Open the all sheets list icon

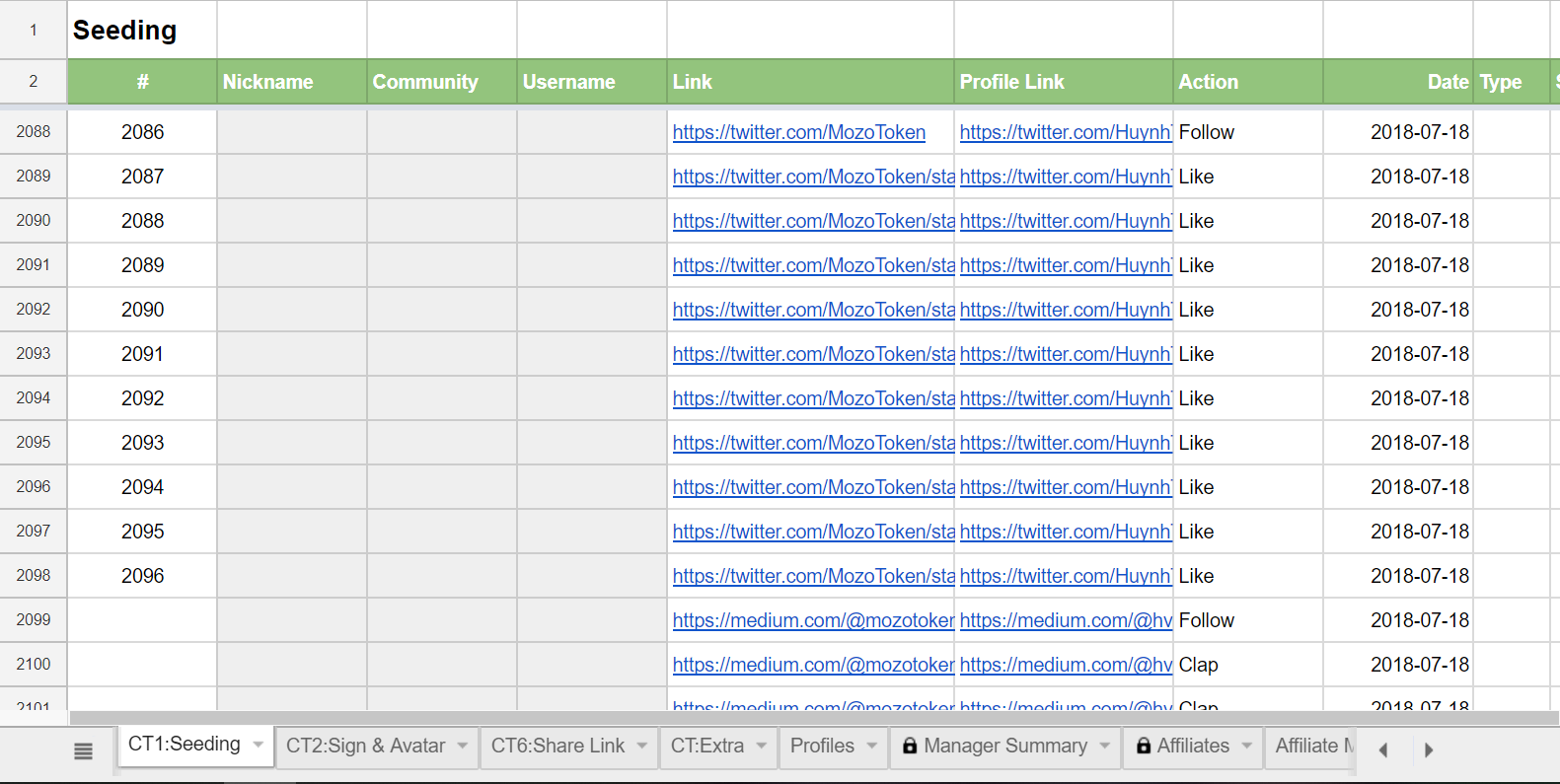point(83,751)
